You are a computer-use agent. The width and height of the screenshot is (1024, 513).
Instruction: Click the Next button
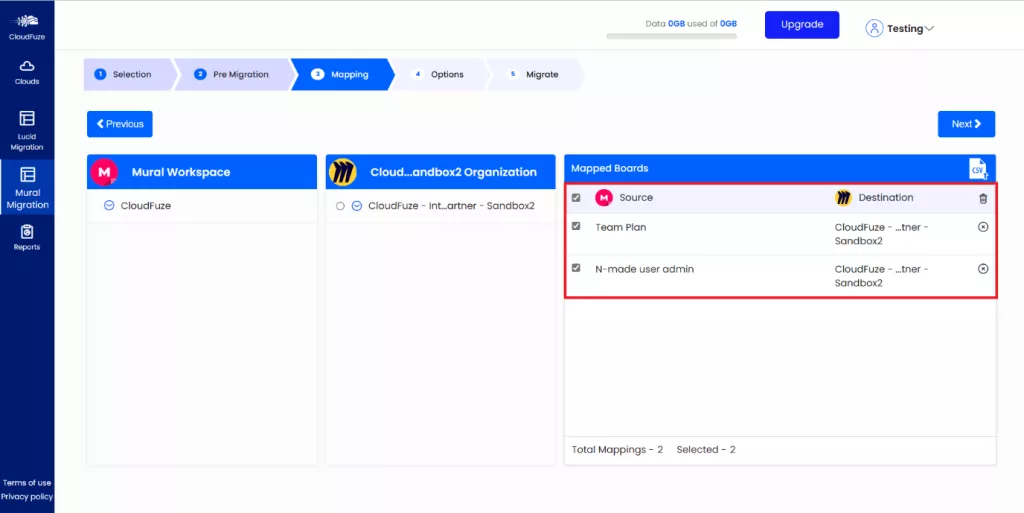coord(967,124)
